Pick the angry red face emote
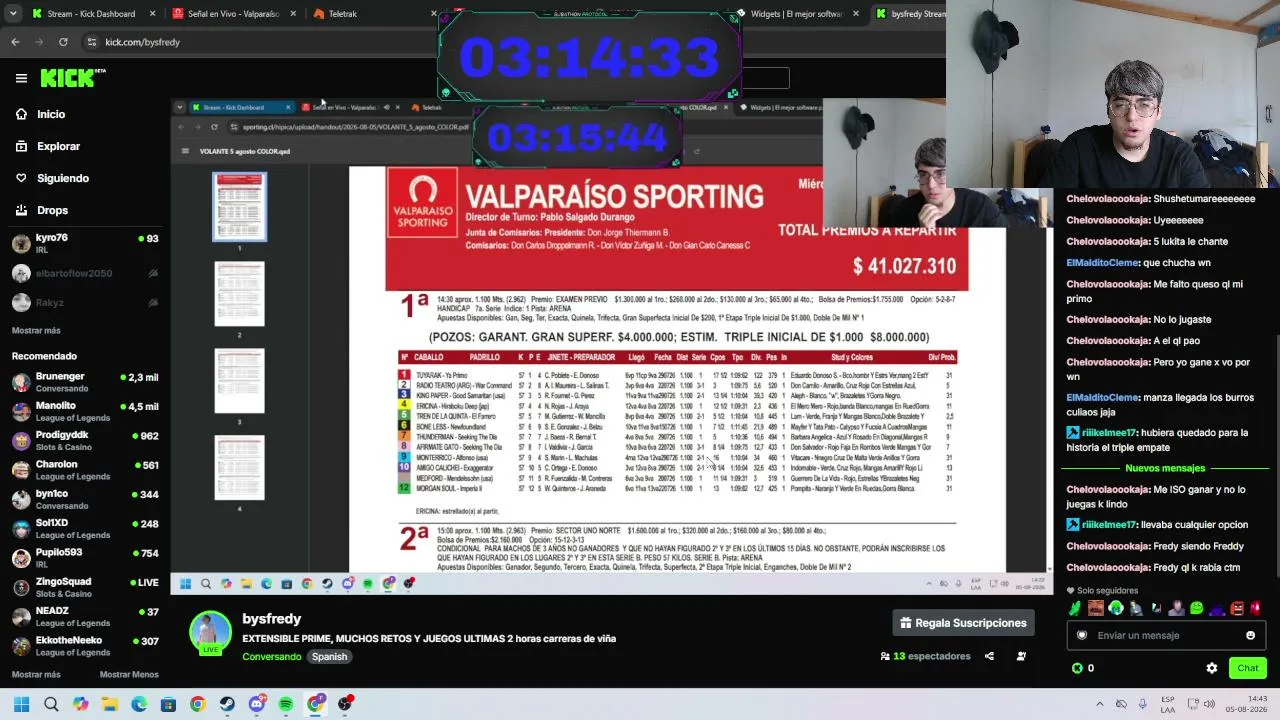Image resolution: width=1280 pixels, height=720 pixels. click(1237, 608)
